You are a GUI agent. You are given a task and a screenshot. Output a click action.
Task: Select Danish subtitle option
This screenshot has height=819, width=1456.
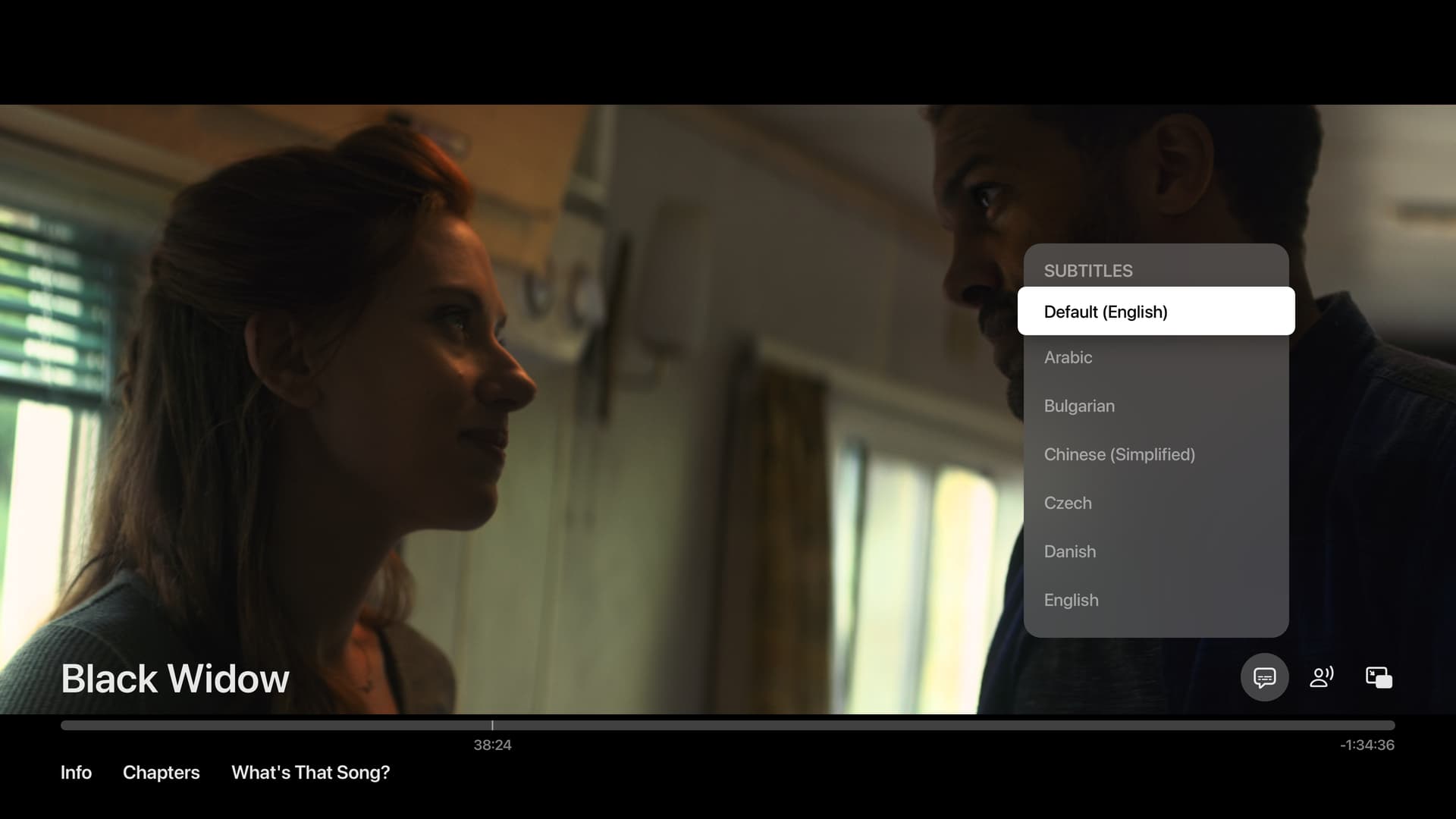tap(1070, 551)
